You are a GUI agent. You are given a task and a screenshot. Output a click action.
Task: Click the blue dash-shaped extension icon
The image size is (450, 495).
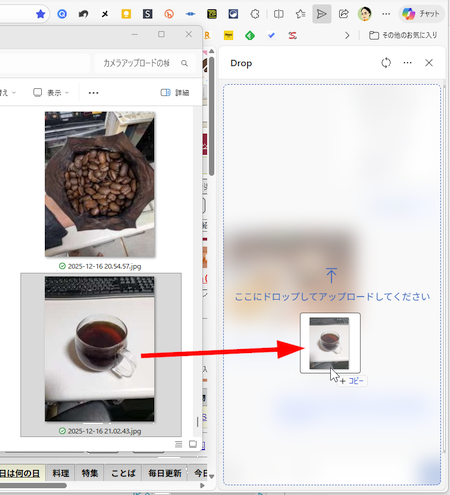[190, 14]
